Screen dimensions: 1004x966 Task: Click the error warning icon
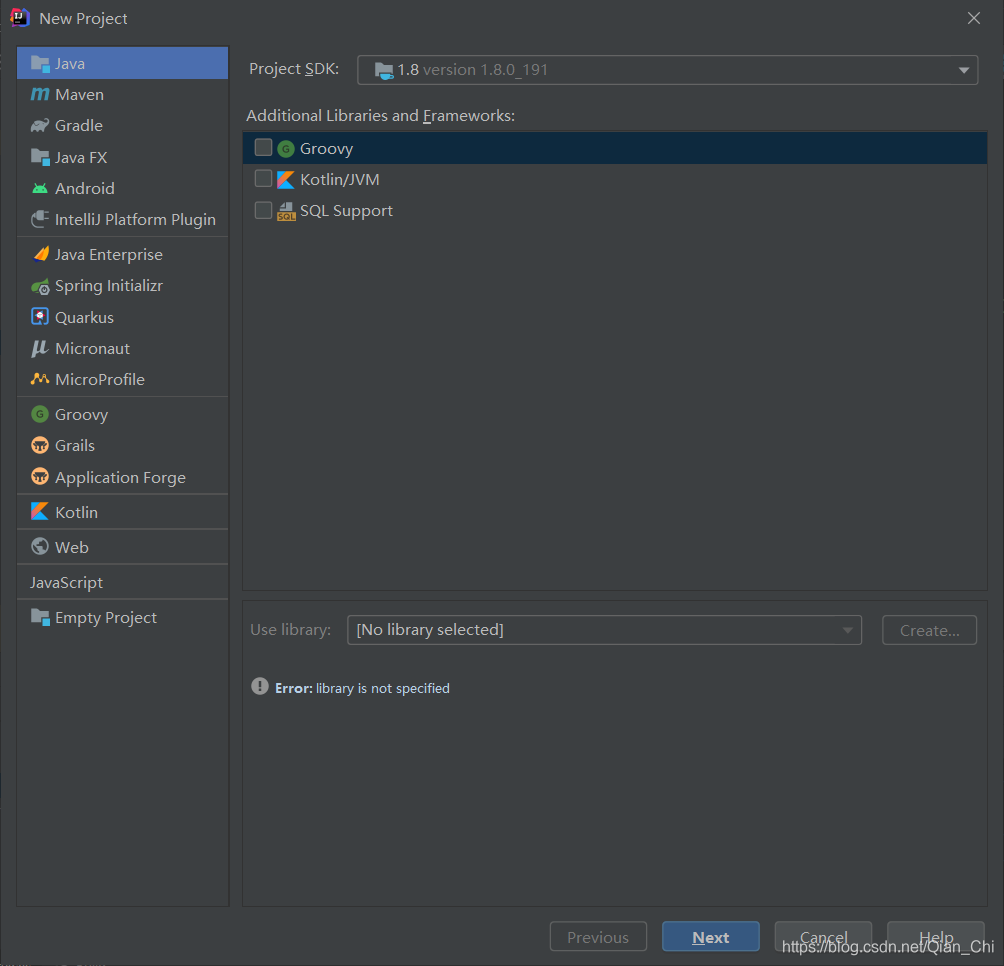[259, 687]
